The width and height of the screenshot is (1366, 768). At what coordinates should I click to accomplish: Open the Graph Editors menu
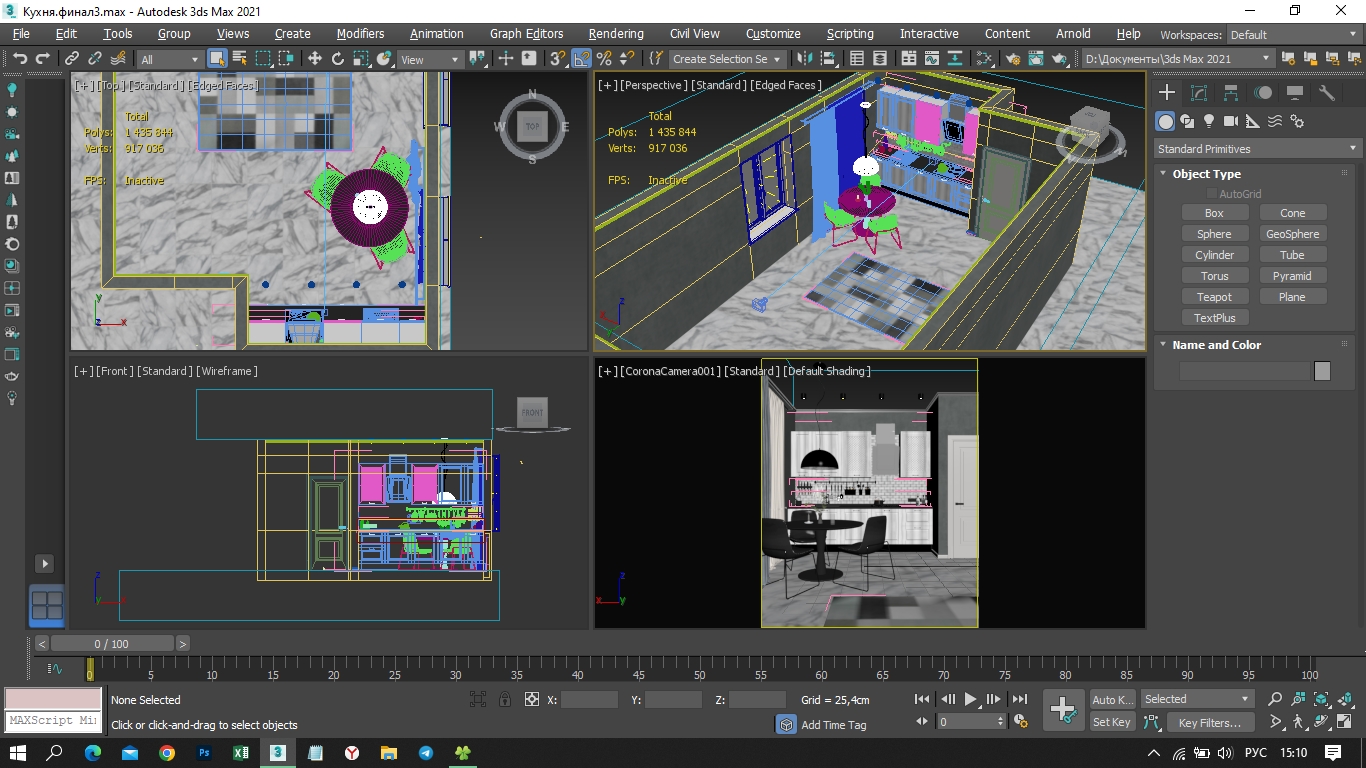pos(527,34)
